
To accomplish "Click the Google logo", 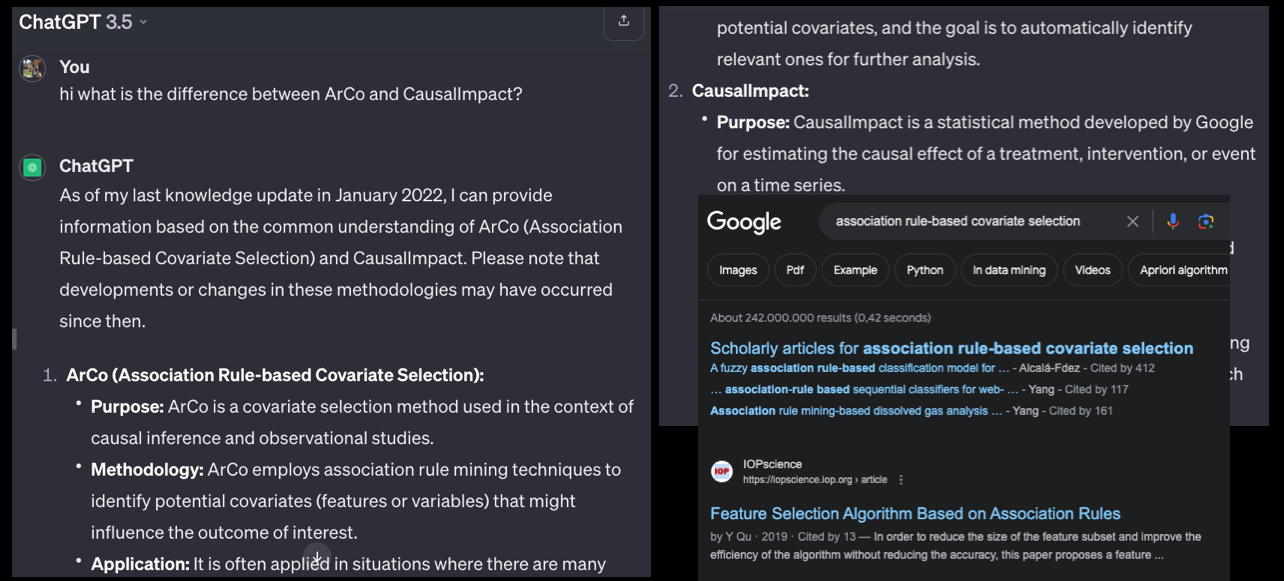I will pyautogui.click(x=744, y=221).
